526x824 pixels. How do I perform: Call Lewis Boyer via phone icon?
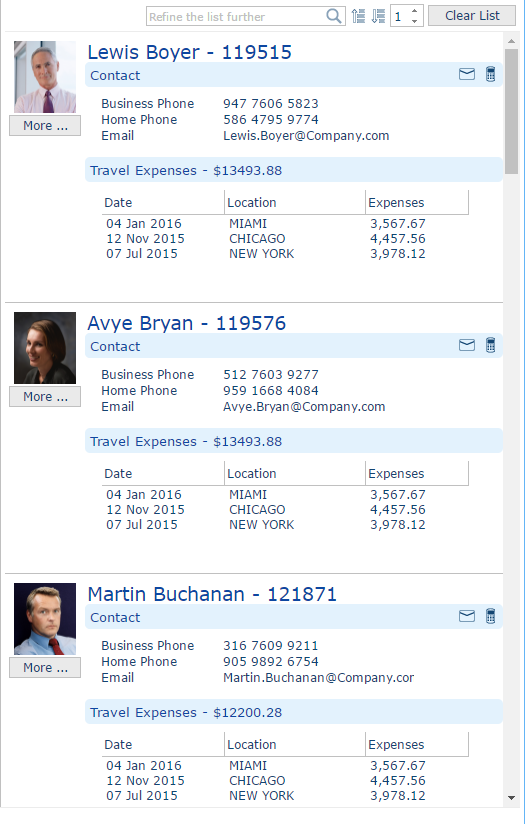tap(490, 74)
